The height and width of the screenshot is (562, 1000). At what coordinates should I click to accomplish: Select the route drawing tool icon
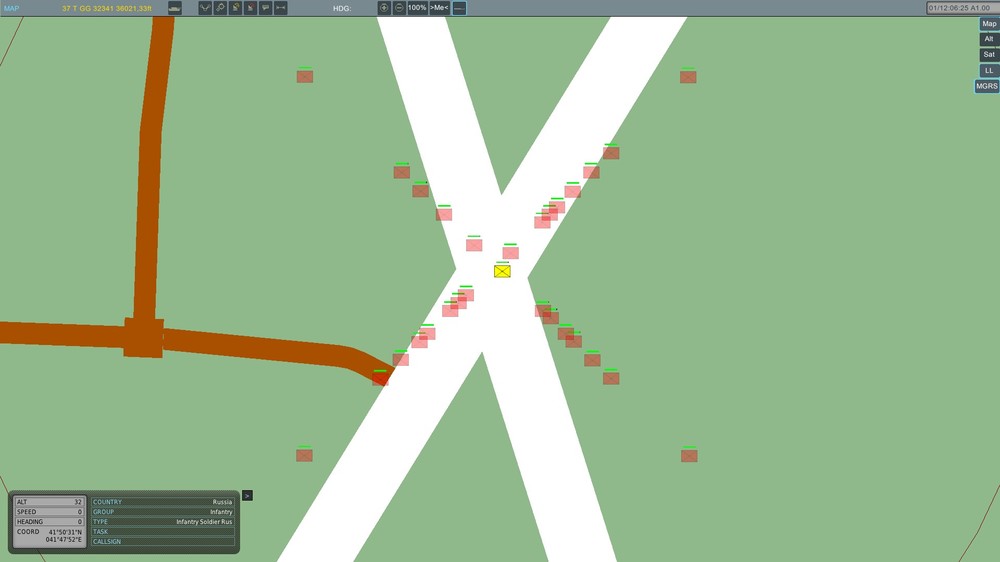pyautogui.click(x=205, y=8)
